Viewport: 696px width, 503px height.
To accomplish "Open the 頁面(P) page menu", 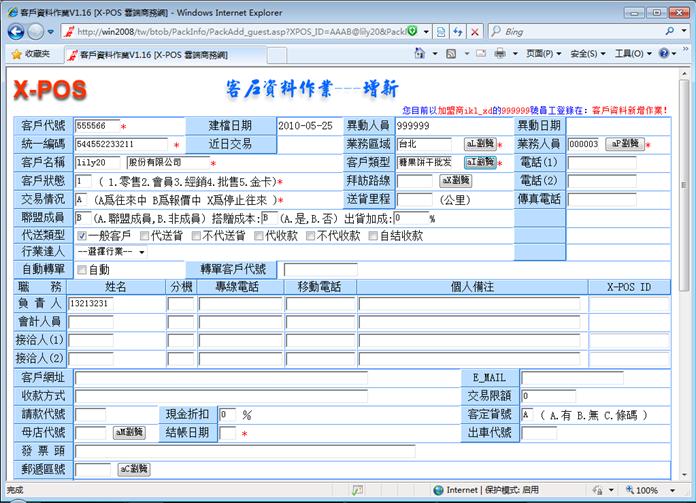I will click(x=543, y=54).
